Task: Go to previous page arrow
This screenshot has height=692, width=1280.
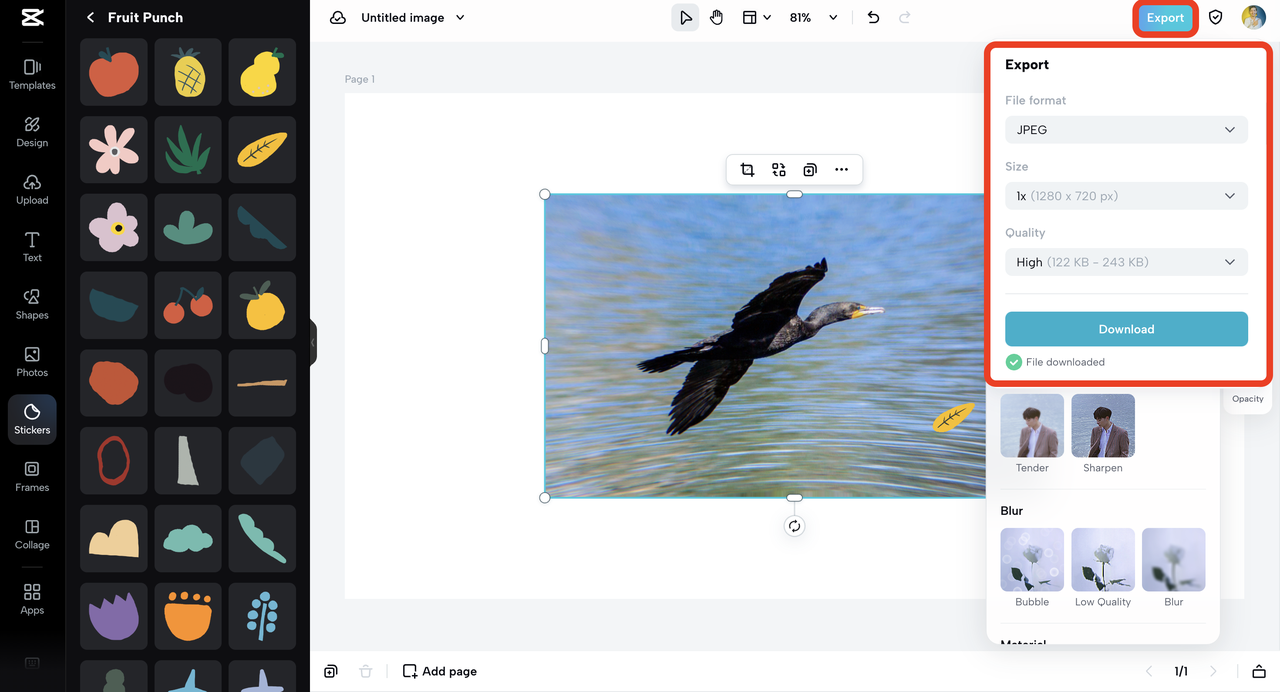Action: (x=1149, y=671)
